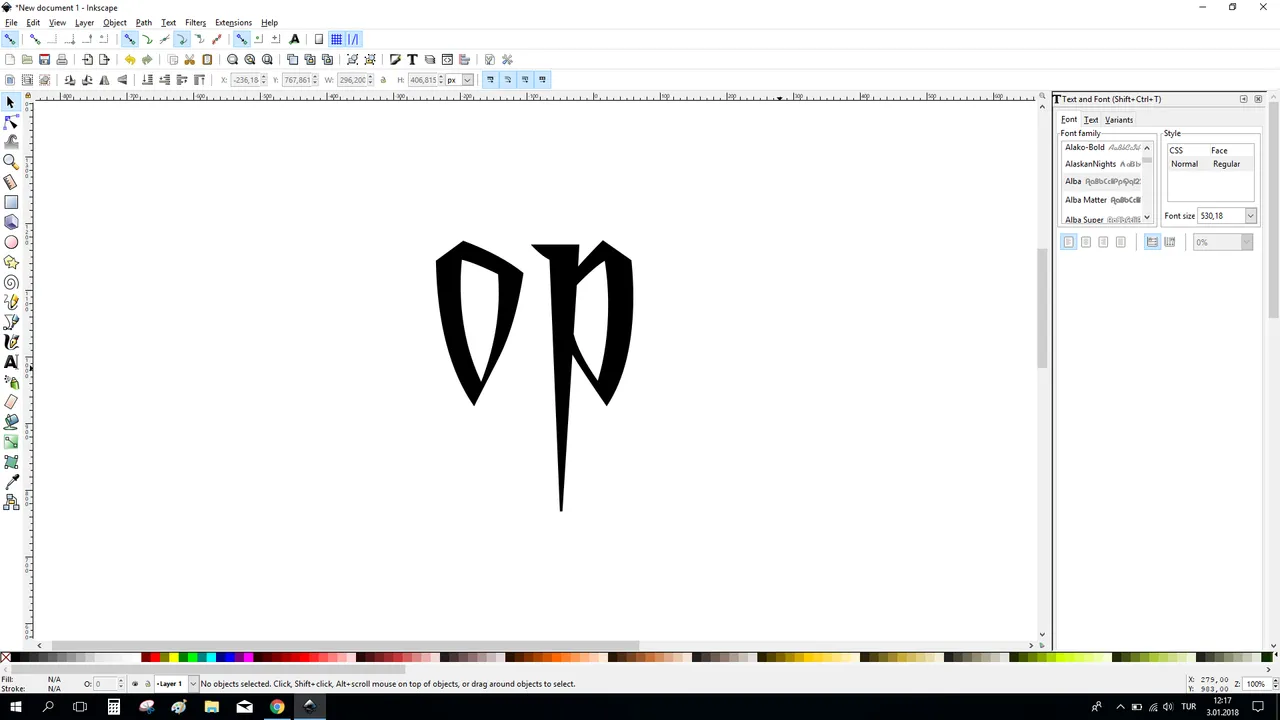The image size is (1280, 720).
Task: Click font family list down arrow
Action: 1147,218
